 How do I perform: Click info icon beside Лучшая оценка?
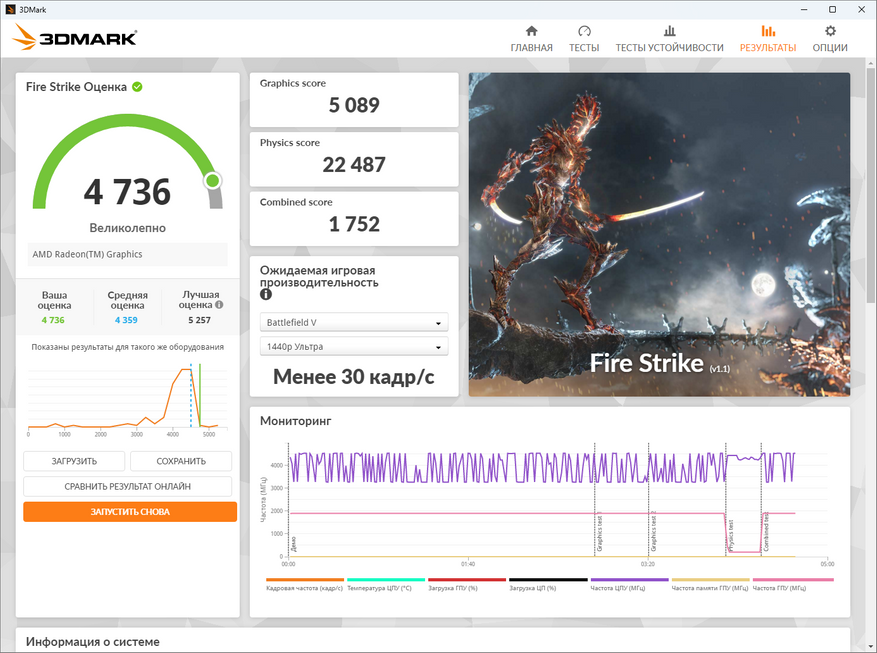coord(219,305)
